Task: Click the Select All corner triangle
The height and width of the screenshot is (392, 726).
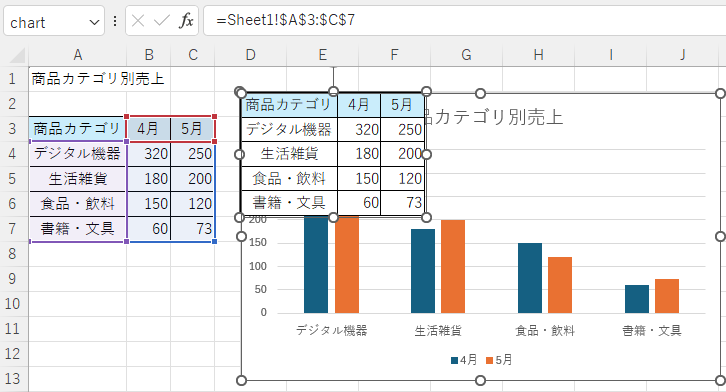Action: [17, 55]
